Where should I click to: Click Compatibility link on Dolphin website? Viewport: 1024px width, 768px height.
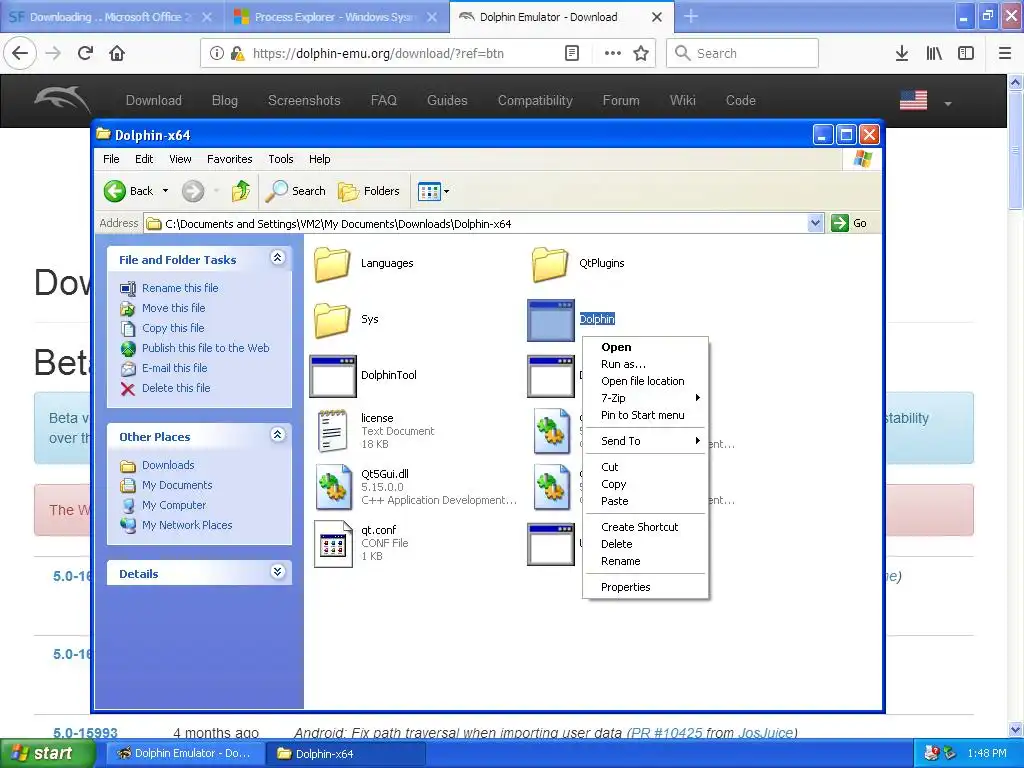point(535,101)
